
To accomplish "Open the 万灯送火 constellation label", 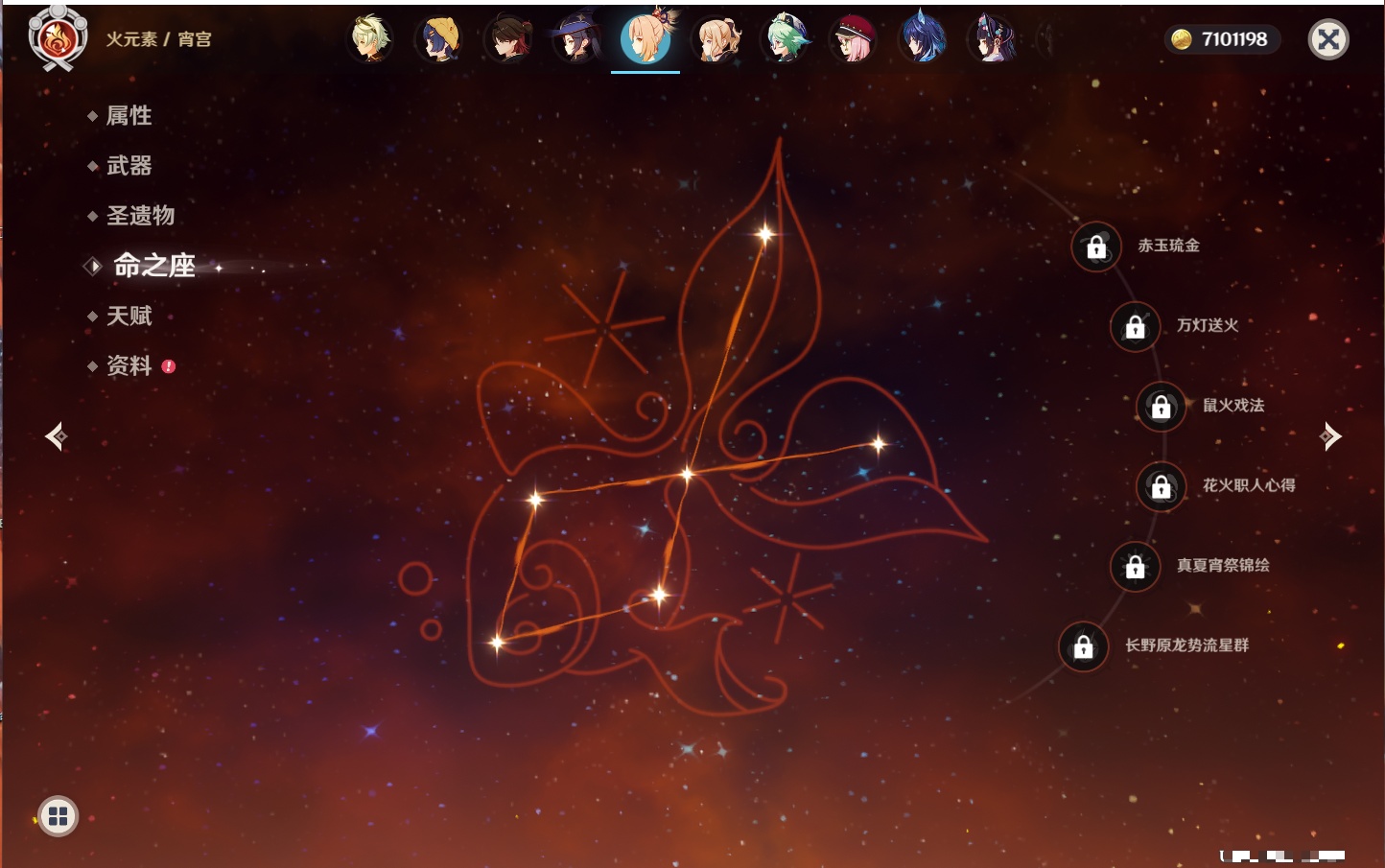I will [1208, 325].
